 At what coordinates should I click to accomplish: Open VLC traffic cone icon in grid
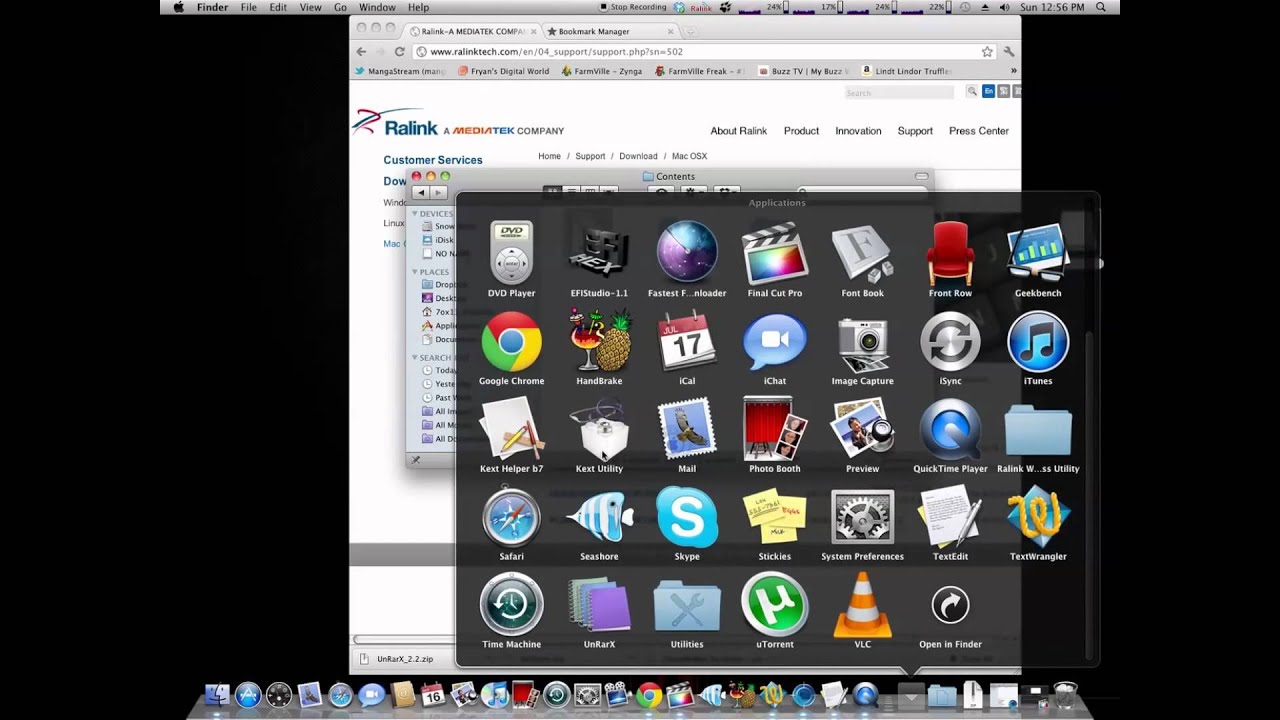[862, 604]
